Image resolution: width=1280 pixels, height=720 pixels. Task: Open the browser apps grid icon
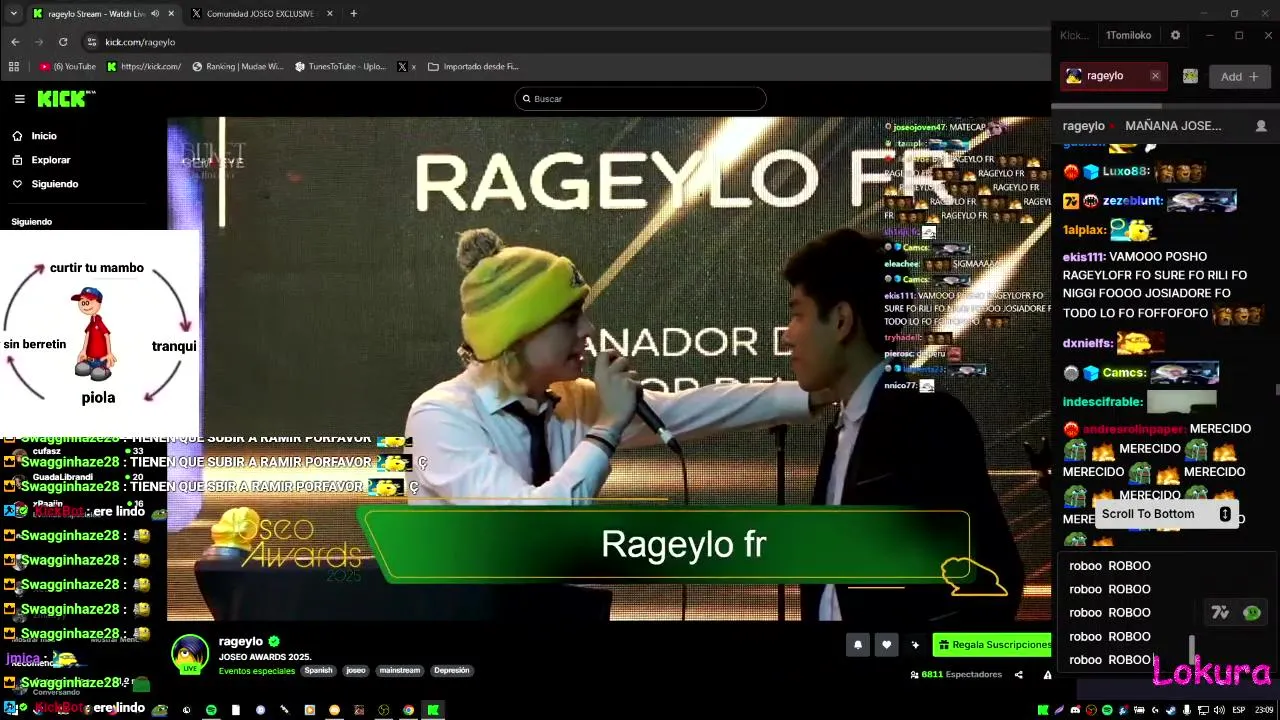tap(13, 67)
